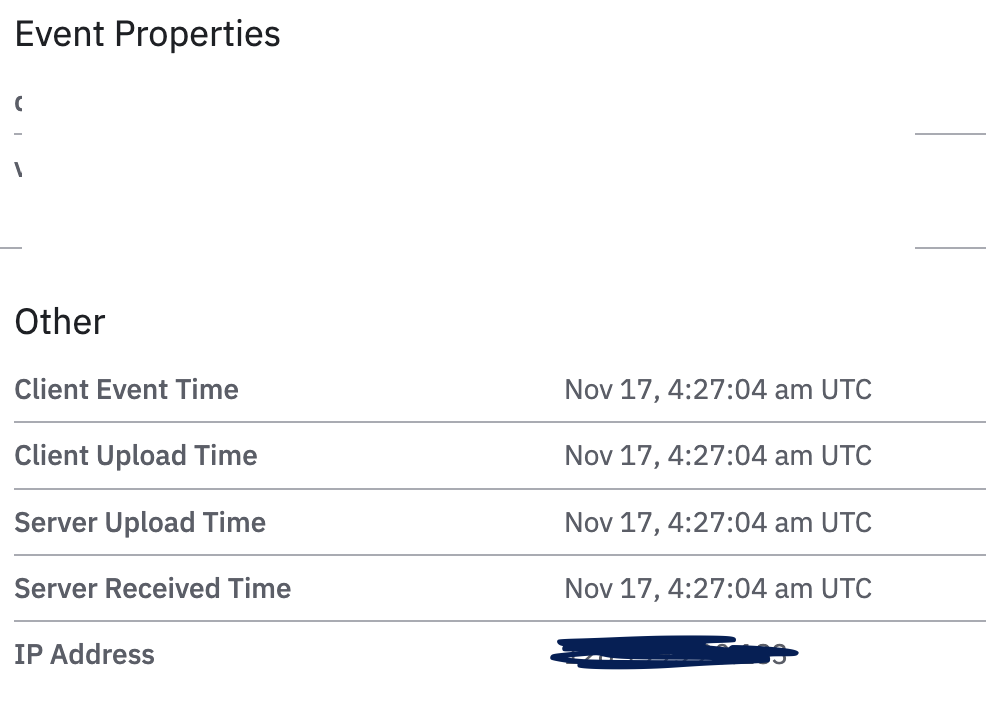This screenshot has height=706, width=986.
Task: Click the Event Properties heading
Action: [x=147, y=35]
